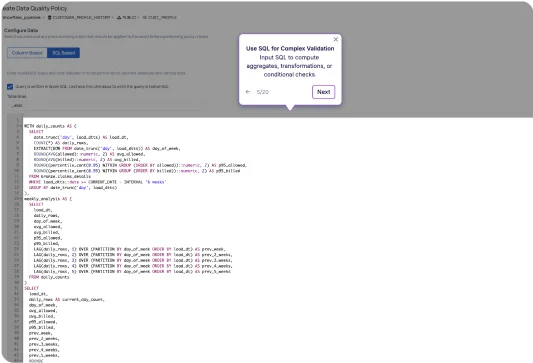Screen dimensions: 533x363
Task: Click the 'Use SQL for Complex Validation' heading
Action: tap(290, 49)
